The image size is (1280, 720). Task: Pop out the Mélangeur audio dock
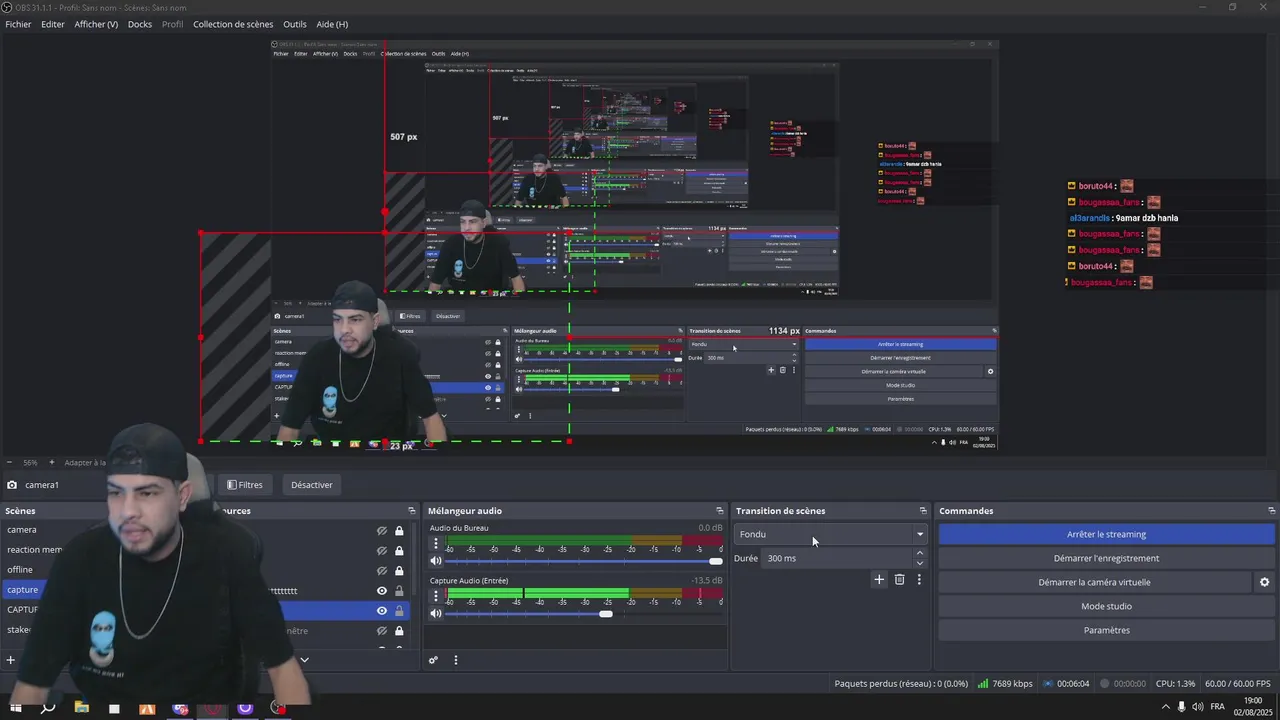719,511
